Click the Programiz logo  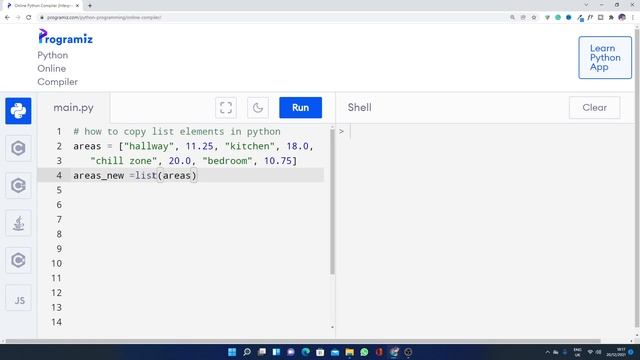point(65,37)
